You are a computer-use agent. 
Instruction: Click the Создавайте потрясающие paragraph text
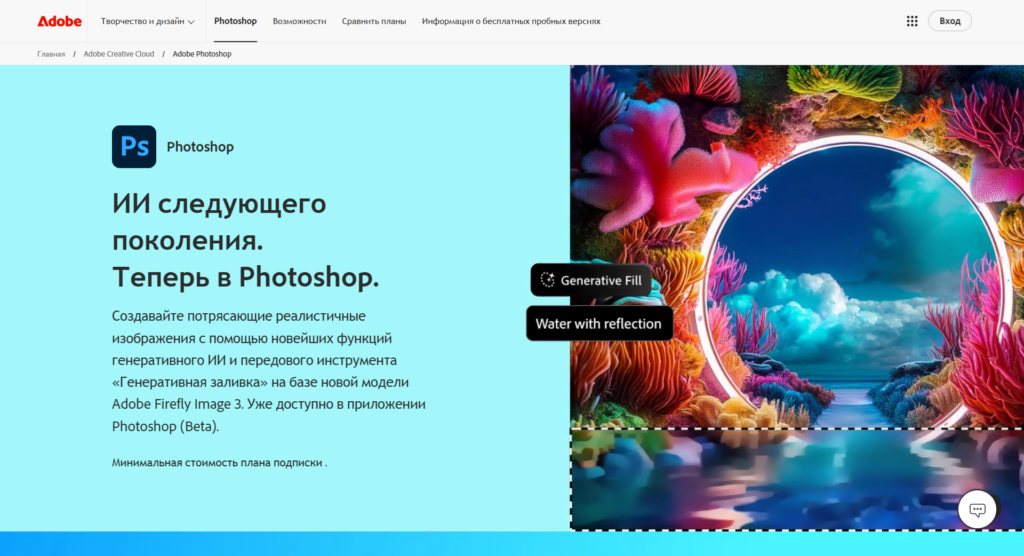268,370
